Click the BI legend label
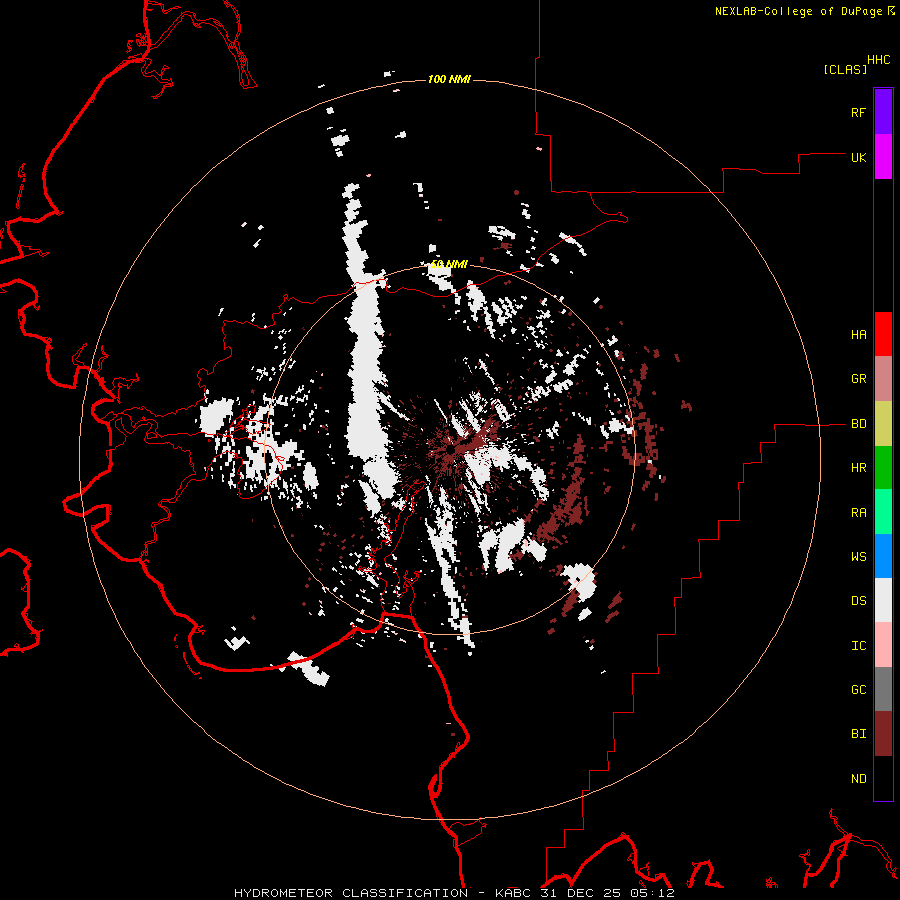This screenshot has height=900, width=900. (x=858, y=734)
